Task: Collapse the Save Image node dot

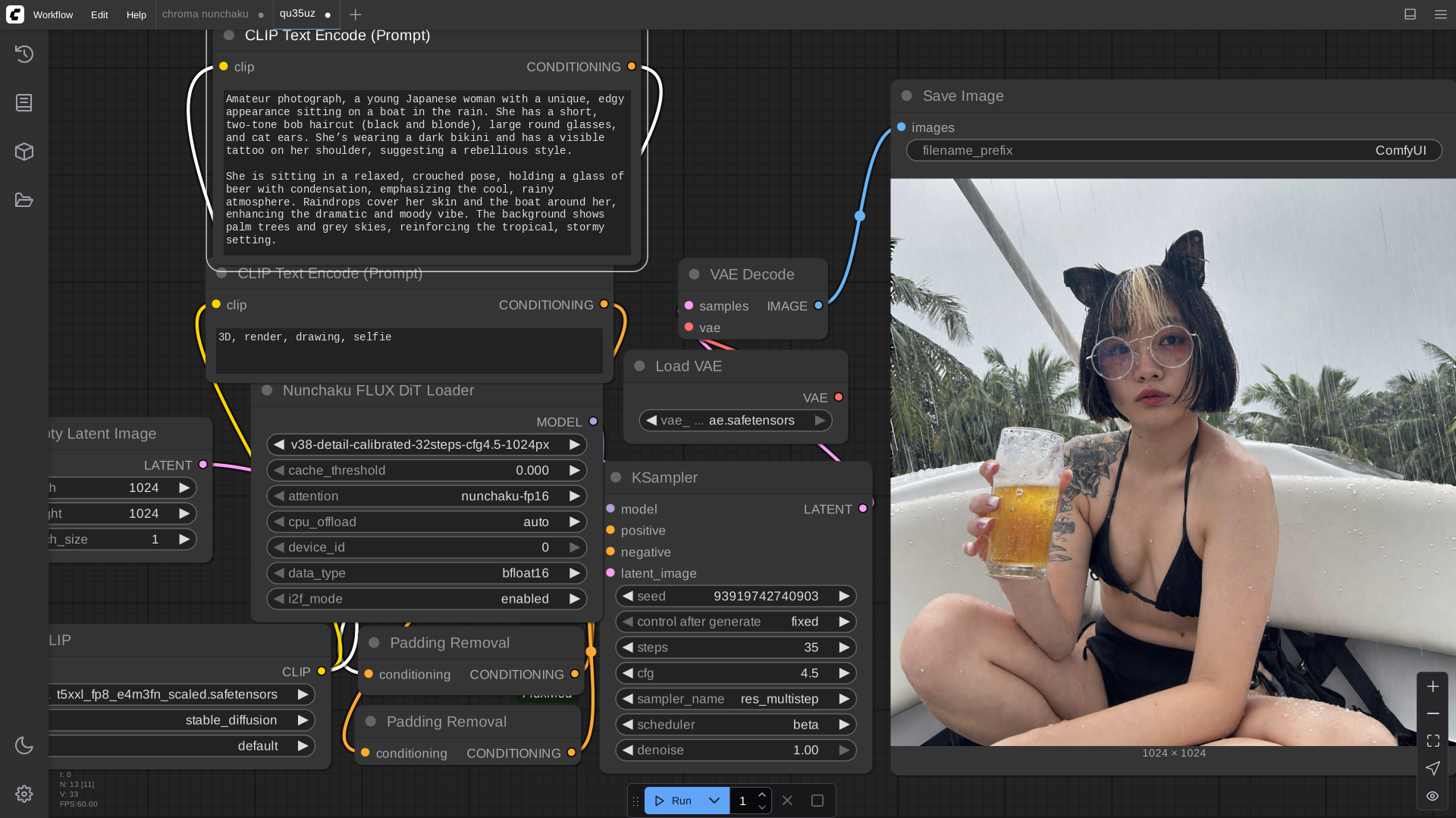Action: pos(906,96)
